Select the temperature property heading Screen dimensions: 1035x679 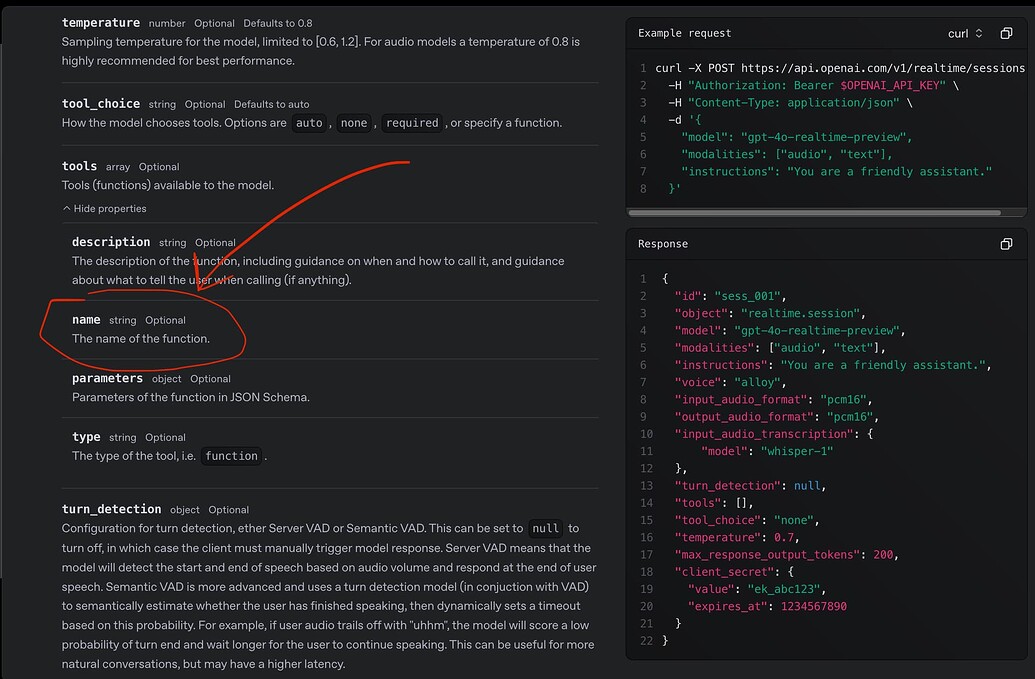click(x=100, y=22)
